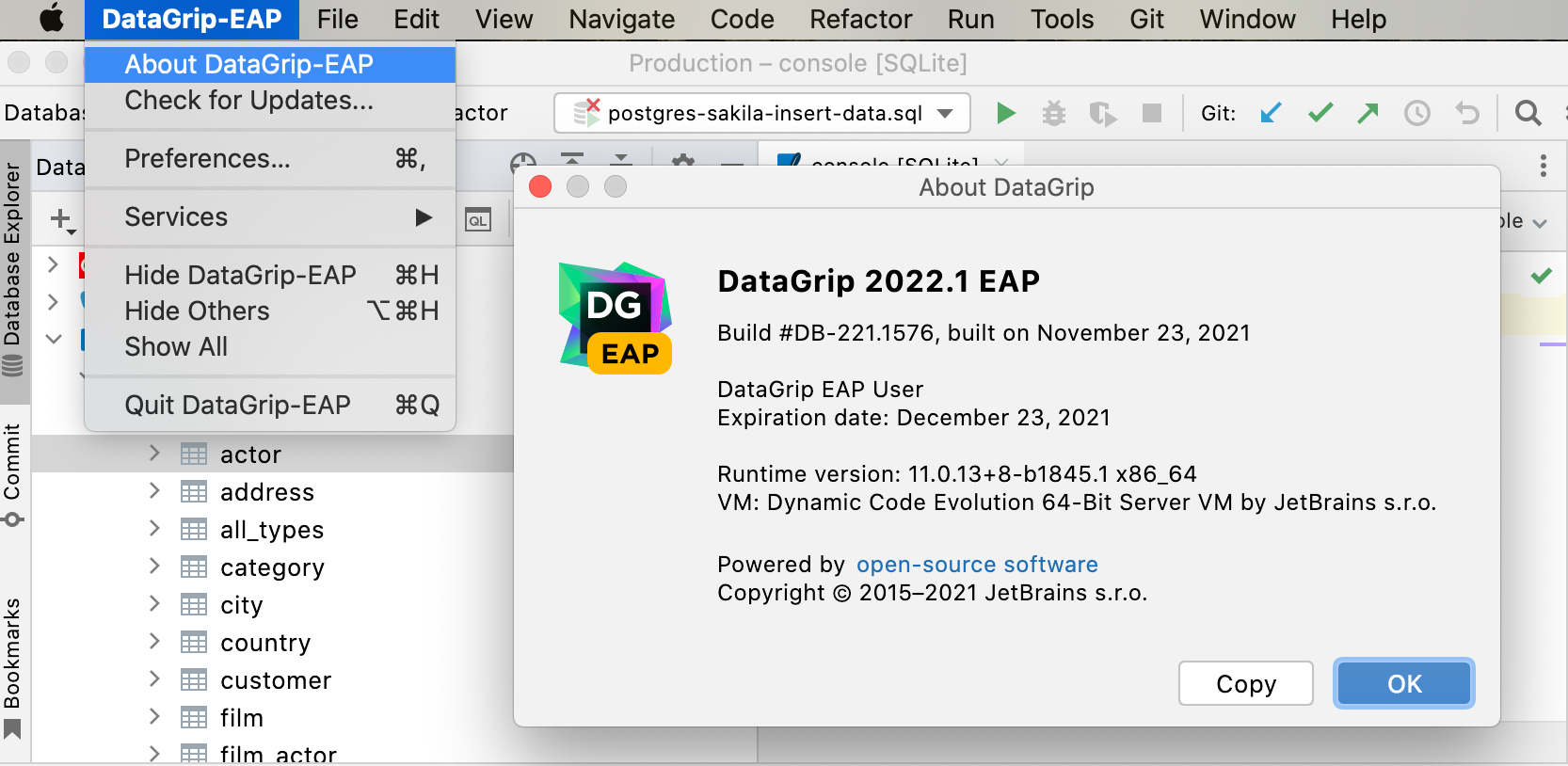The image size is (1568, 766).
Task: Click the Stop square icon in toolbar
Action: (1151, 114)
